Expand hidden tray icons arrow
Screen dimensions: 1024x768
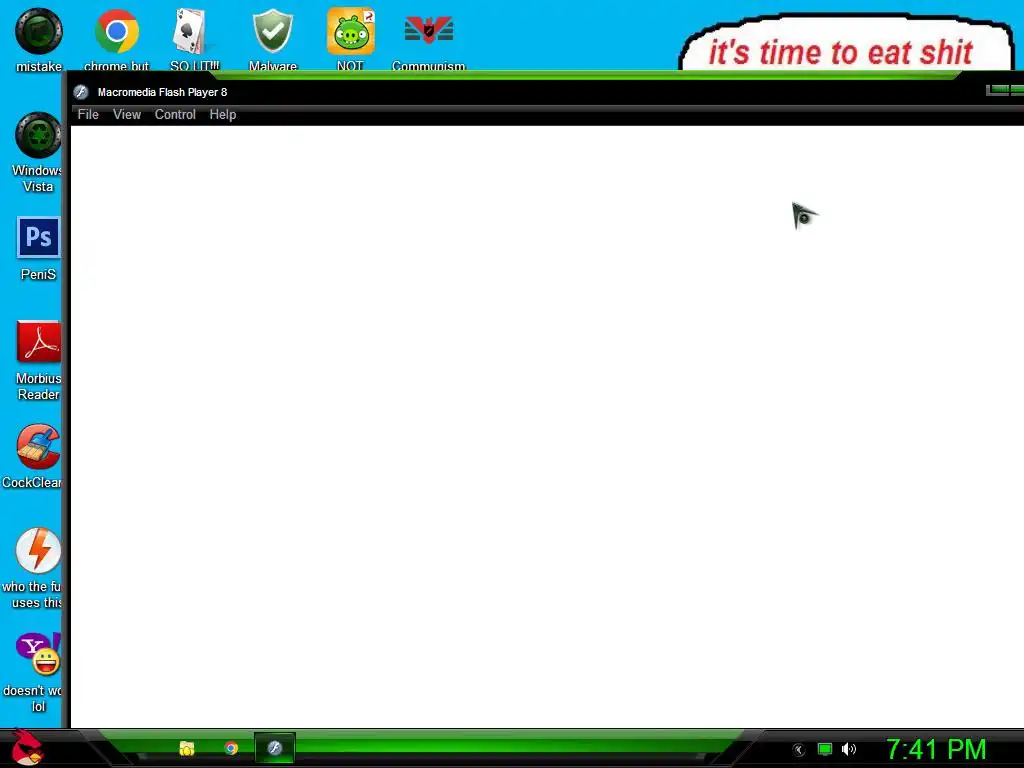click(x=798, y=750)
